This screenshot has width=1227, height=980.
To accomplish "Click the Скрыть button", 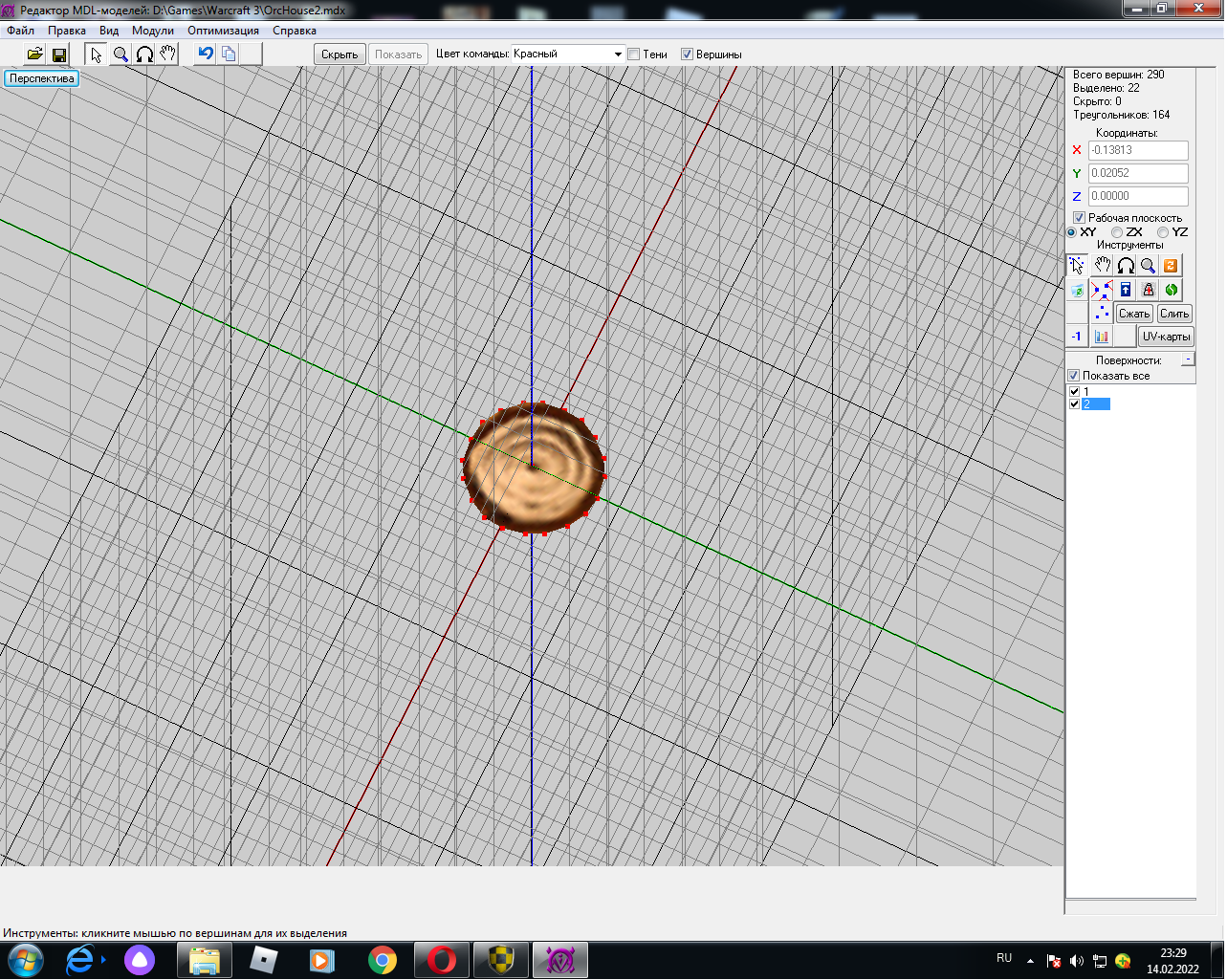I will tap(340, 54).
